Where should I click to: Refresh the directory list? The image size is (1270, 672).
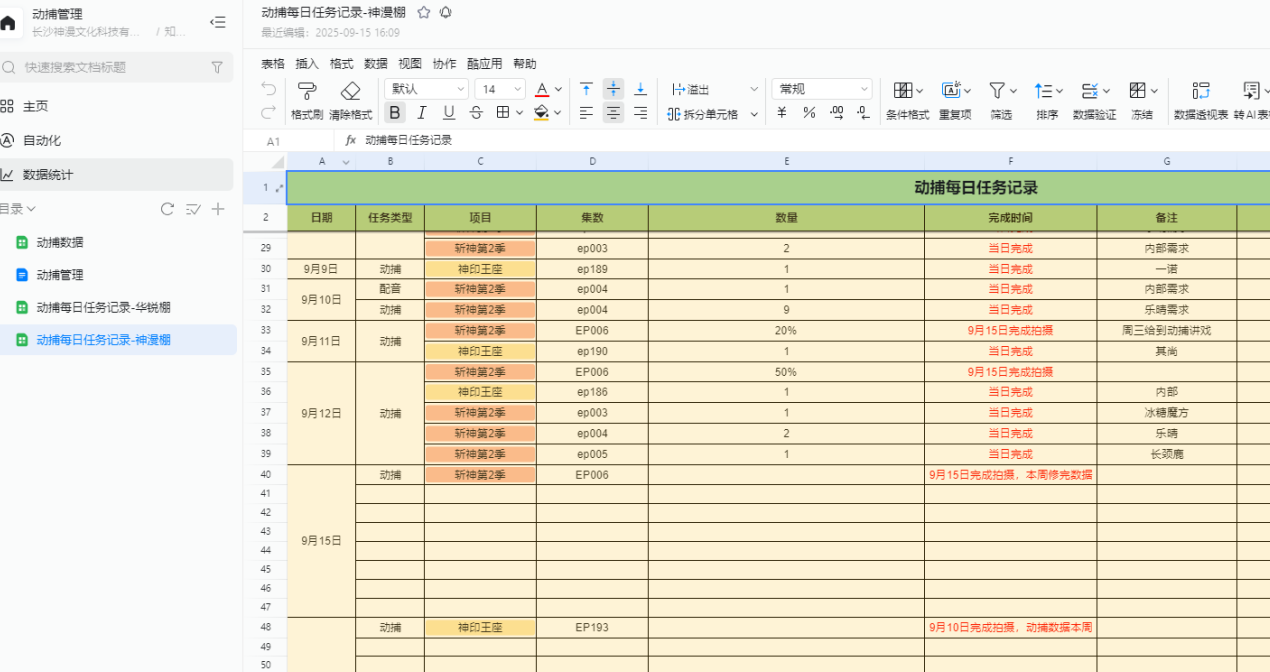(167, 209)
